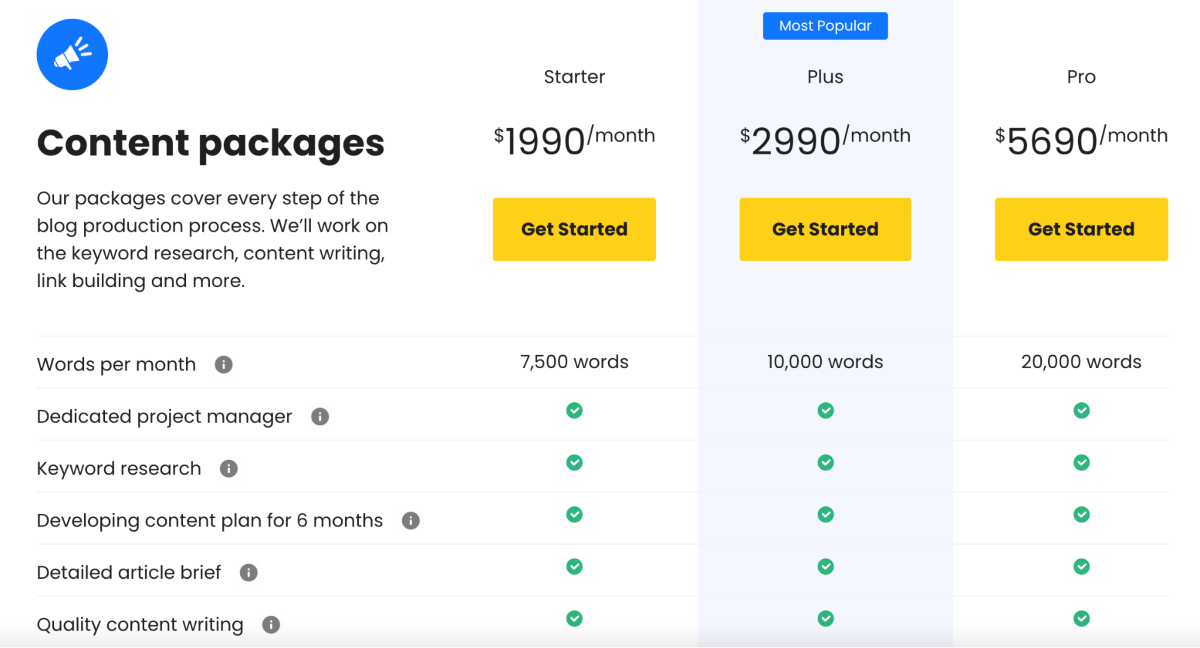Click Get Started under Starter plan
The width and height of the screenshot is (1200, 648).
point(574,229)
